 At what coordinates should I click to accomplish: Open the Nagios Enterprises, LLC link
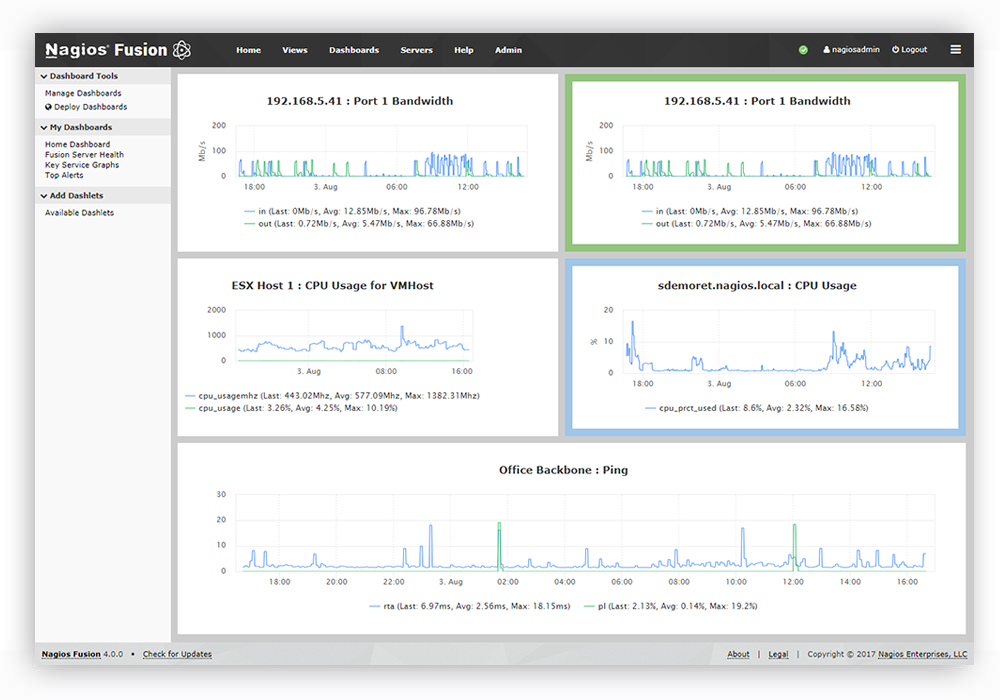tap(922, 654)
